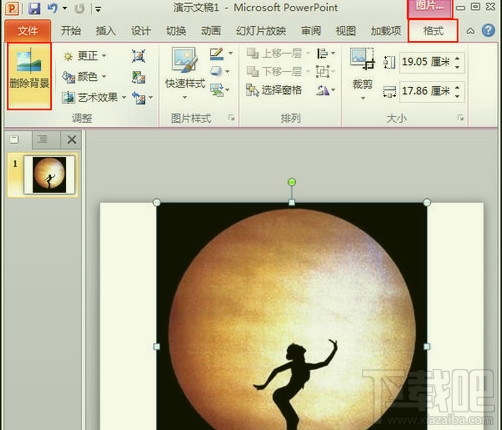The image size is (502, 430).
Task: Collapse the ribbon with the caret icon
Action: coord(470,31)
